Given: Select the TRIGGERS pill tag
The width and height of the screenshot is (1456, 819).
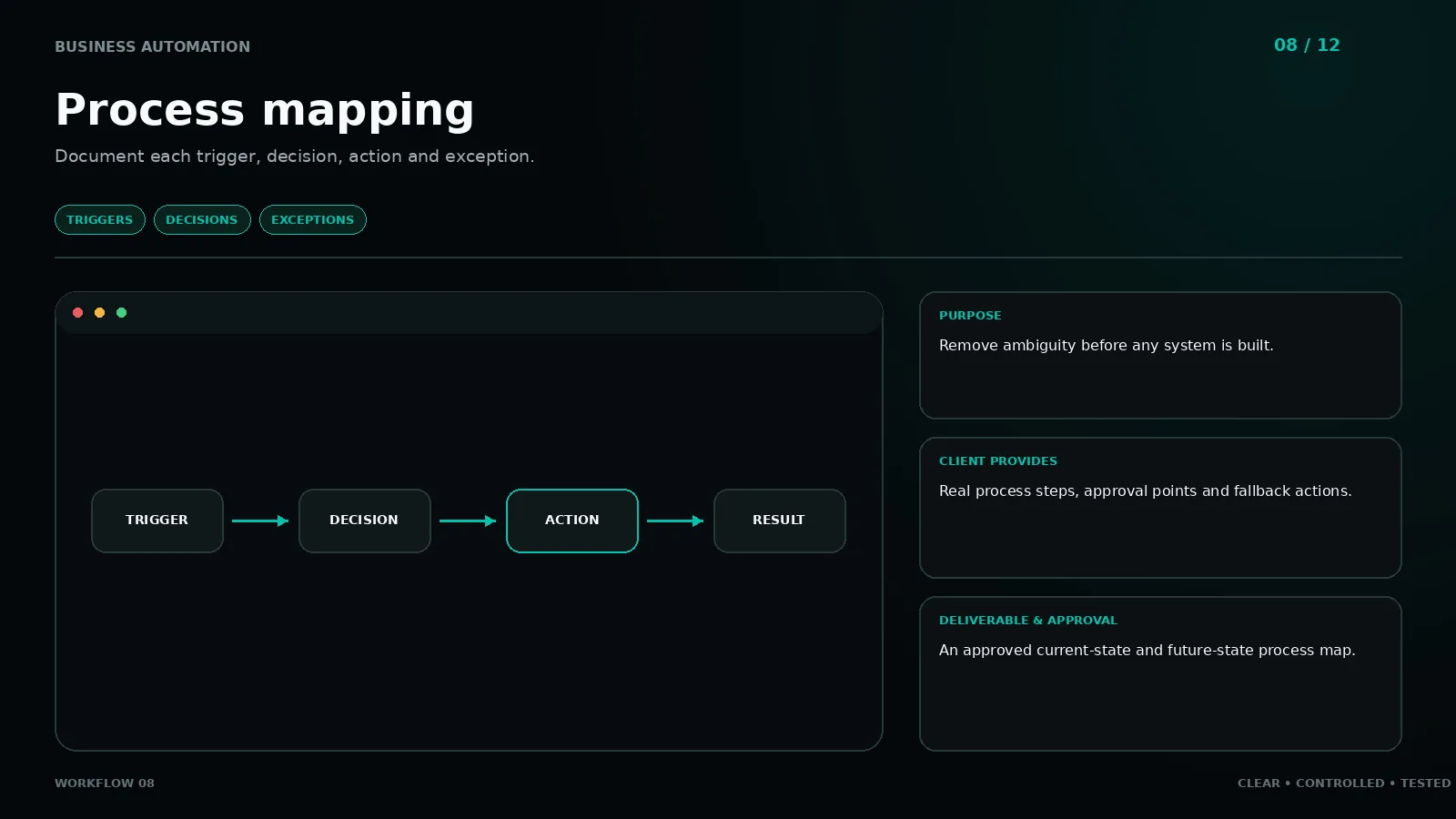Looking at the screenshot, I should click(100, 220).
